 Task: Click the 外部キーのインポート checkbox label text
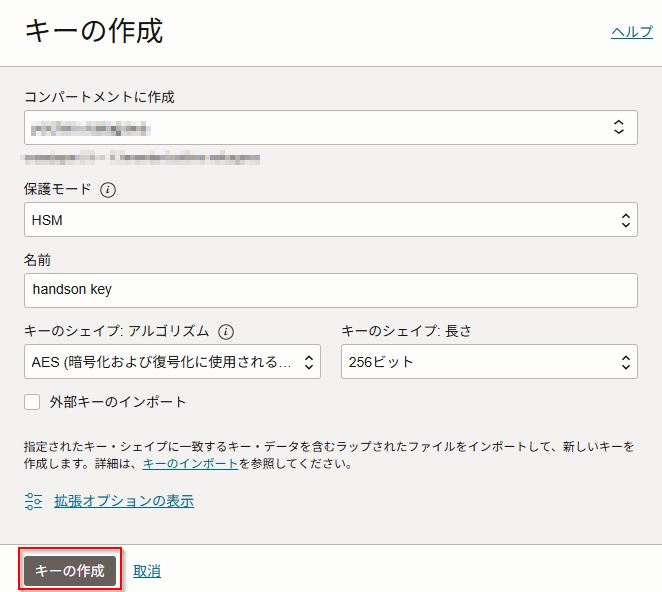point(118,402)
